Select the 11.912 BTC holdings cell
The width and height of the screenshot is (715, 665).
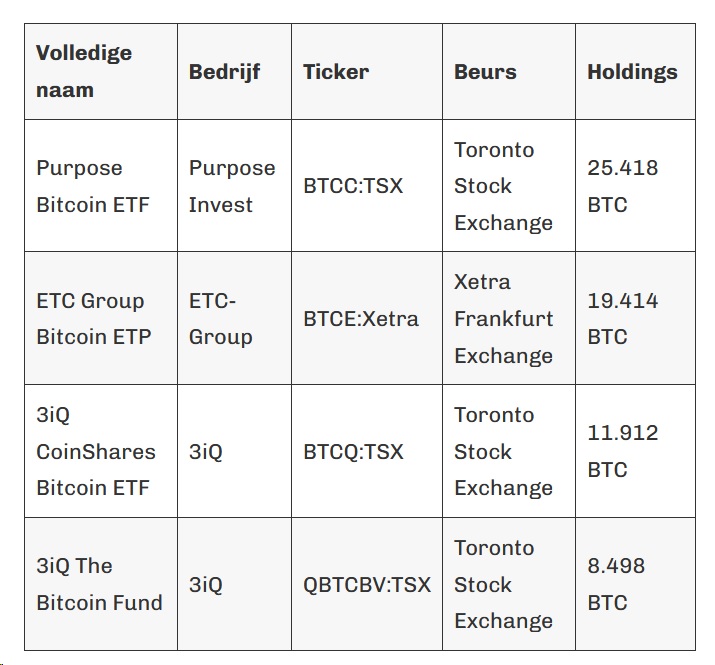635,451
